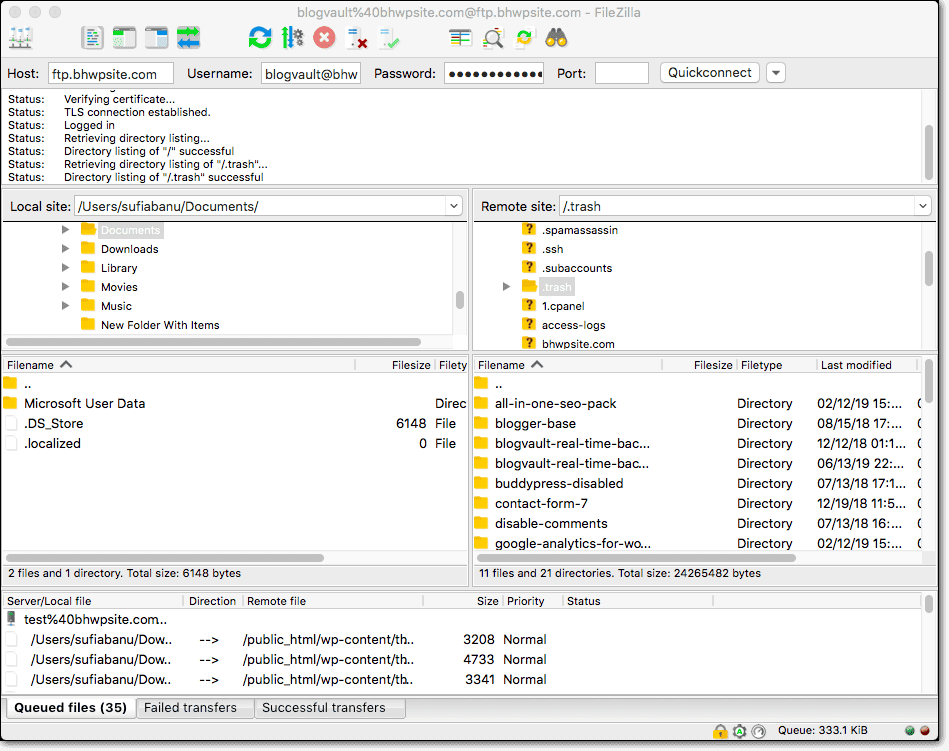The height and width of the screenshot is (751, 949).
Task: Refresh file and folder lists
Action: tap(260, 38)
